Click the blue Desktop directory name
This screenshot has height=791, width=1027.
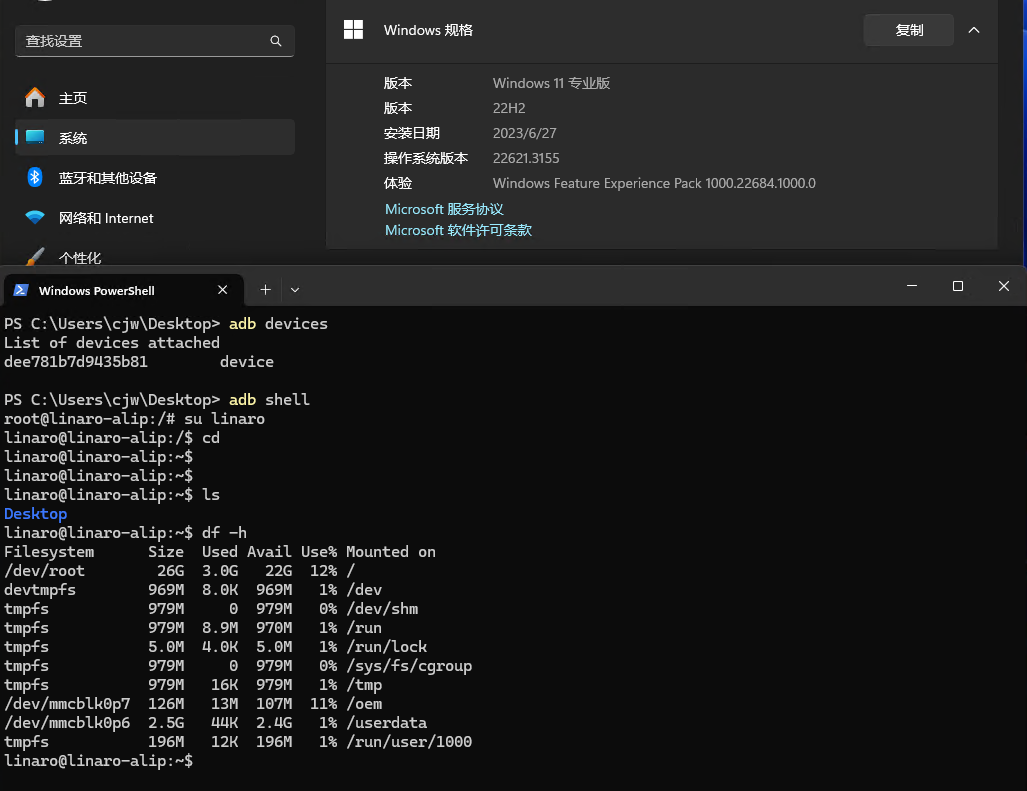35,514
